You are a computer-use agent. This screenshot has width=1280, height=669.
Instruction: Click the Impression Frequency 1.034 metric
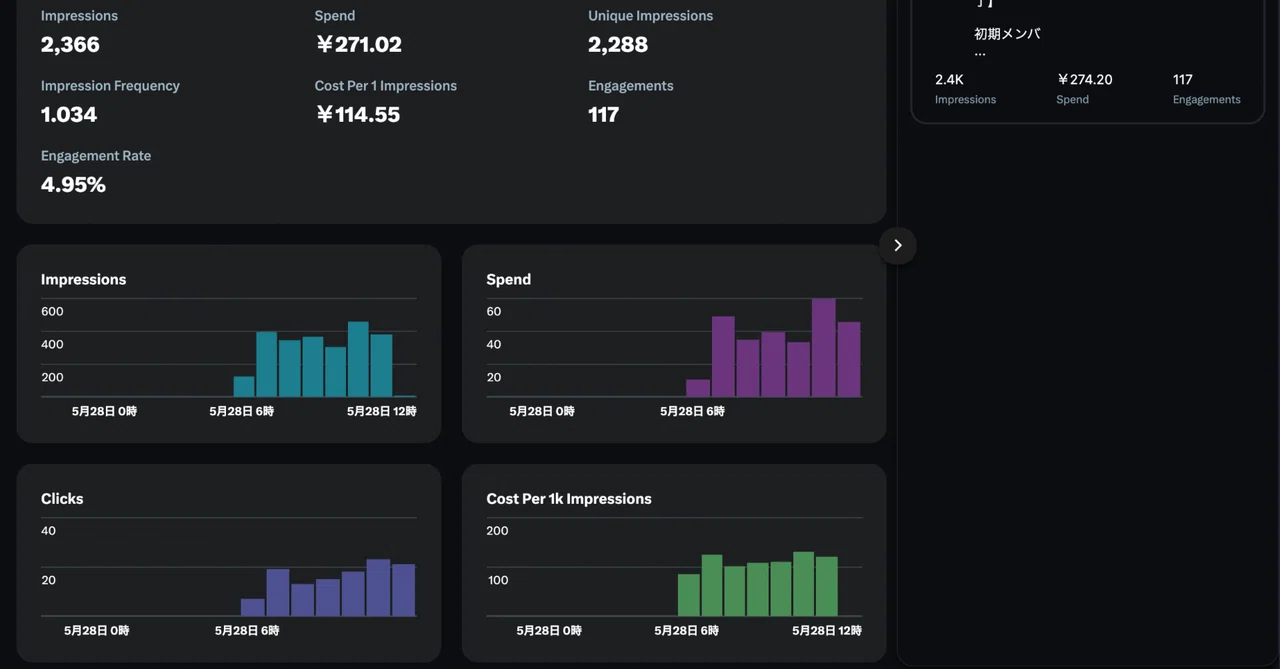[110, 101]
